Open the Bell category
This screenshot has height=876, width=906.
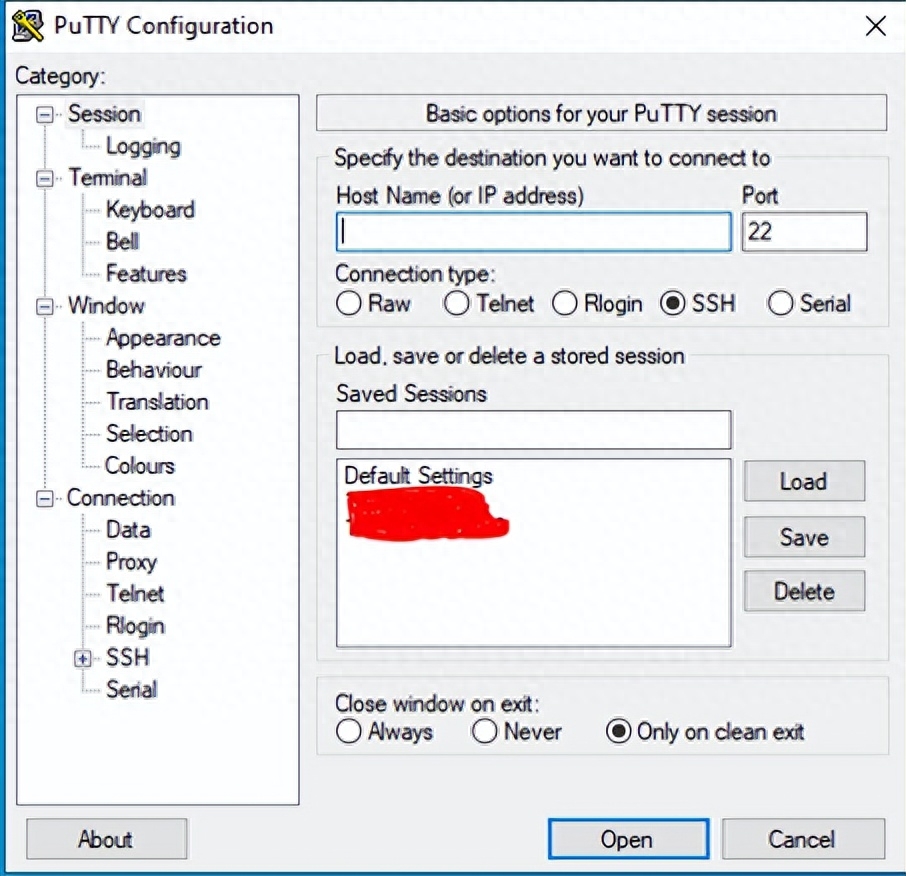pyautogui.click(x=122, y=242)
